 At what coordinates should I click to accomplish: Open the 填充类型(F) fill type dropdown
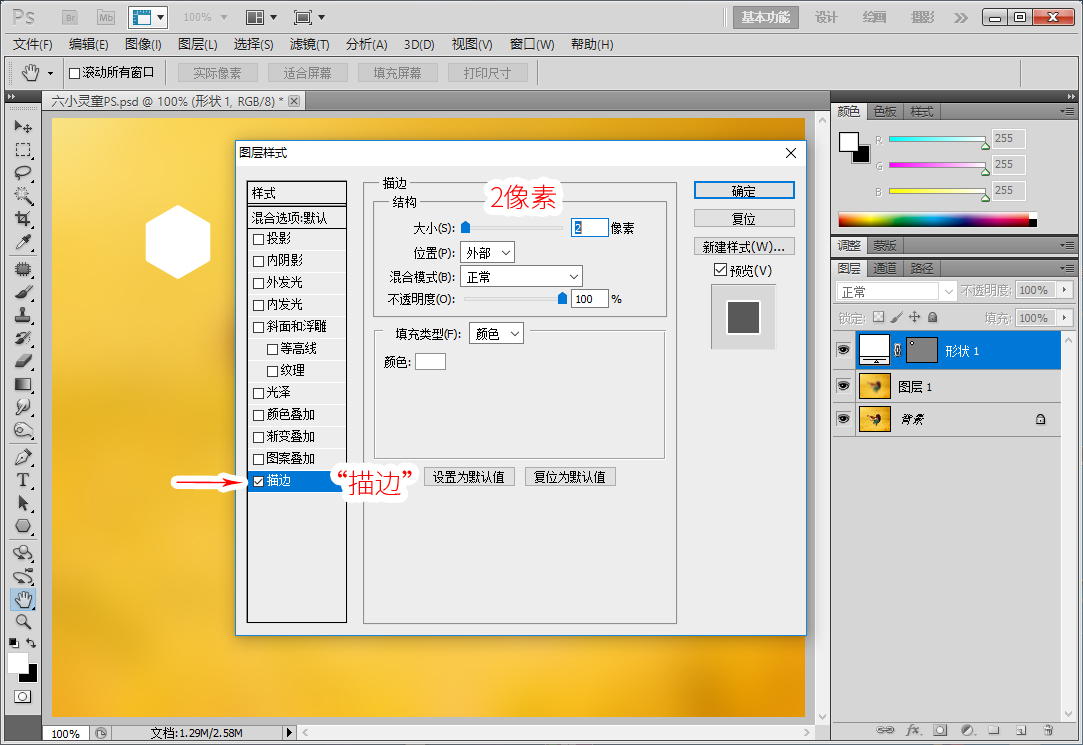pos(497,333)
